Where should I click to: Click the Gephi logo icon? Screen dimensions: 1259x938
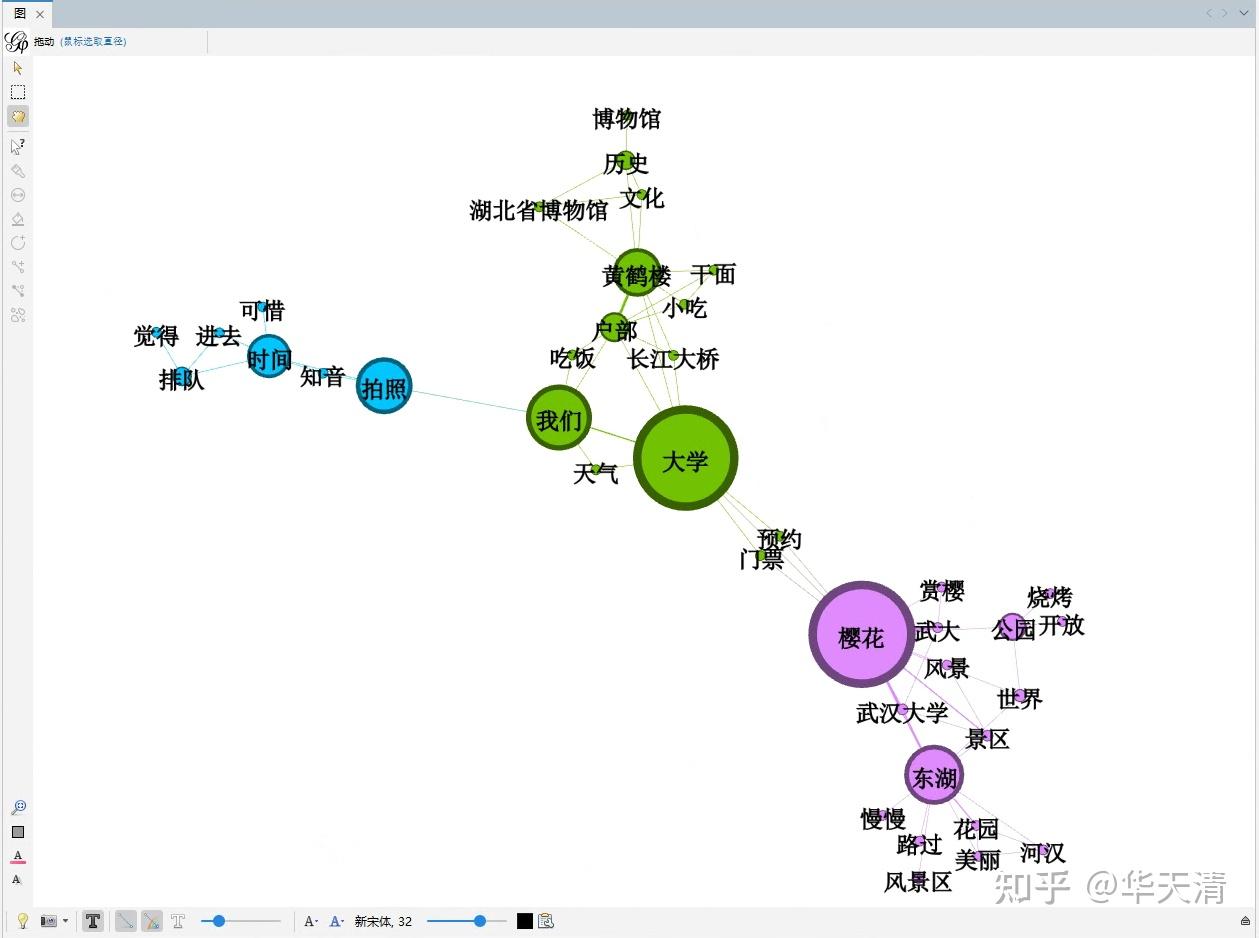[x=16, y=41]
